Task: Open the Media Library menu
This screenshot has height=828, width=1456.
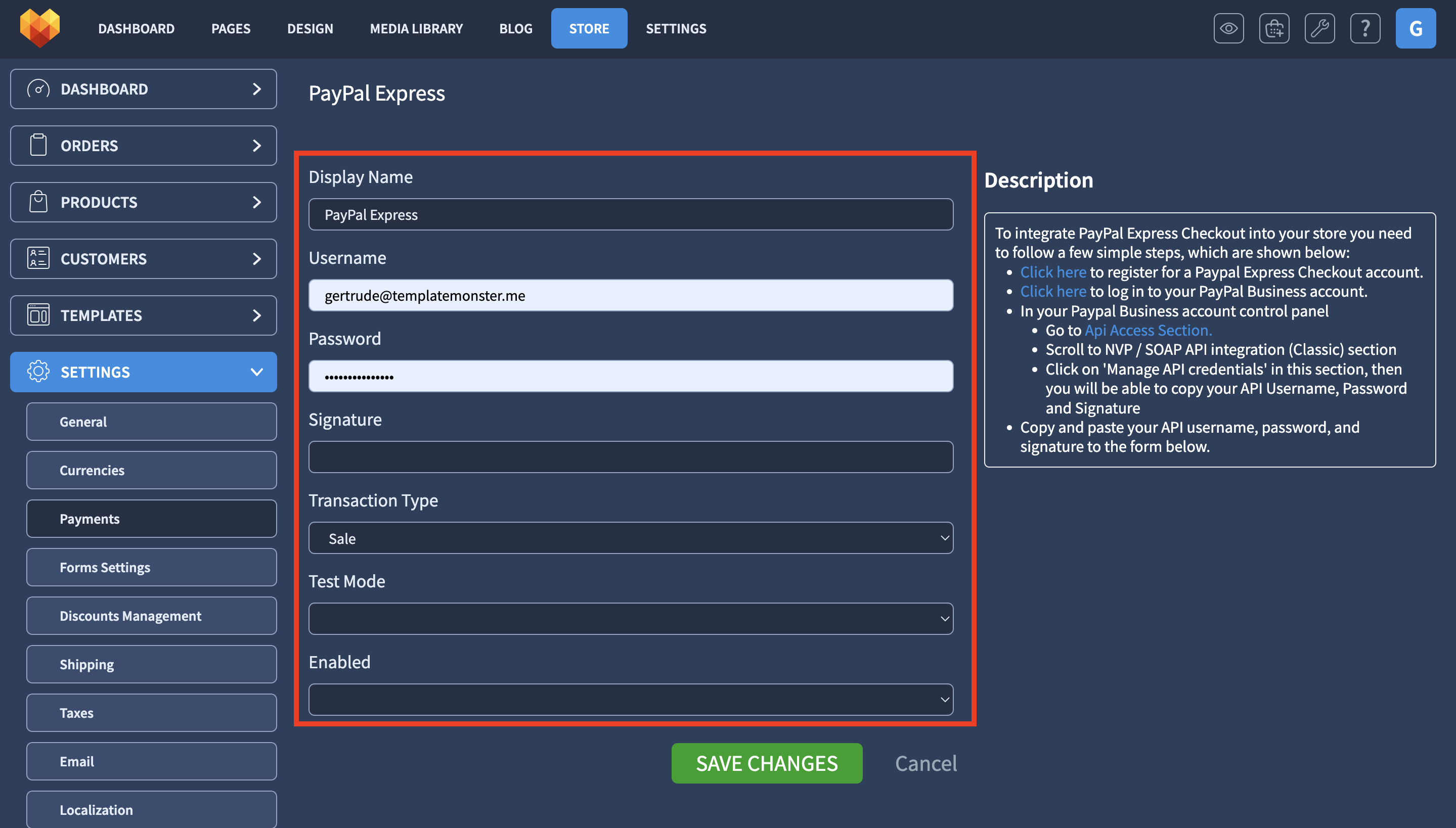Action: pos(417,28)
